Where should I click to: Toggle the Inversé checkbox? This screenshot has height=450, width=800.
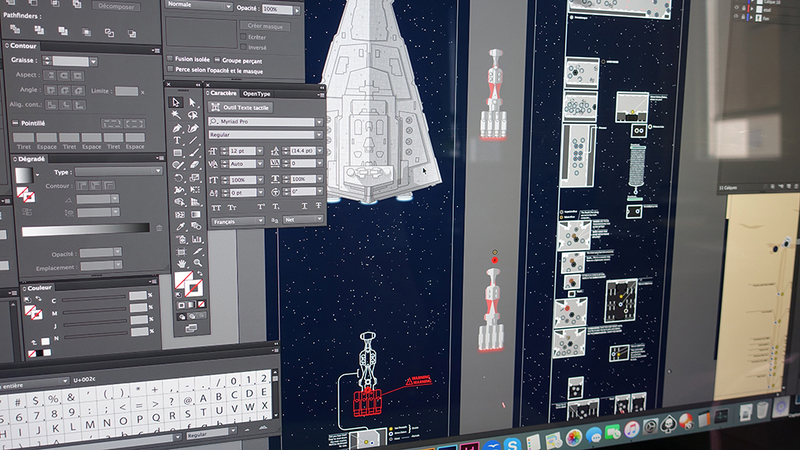243,47
